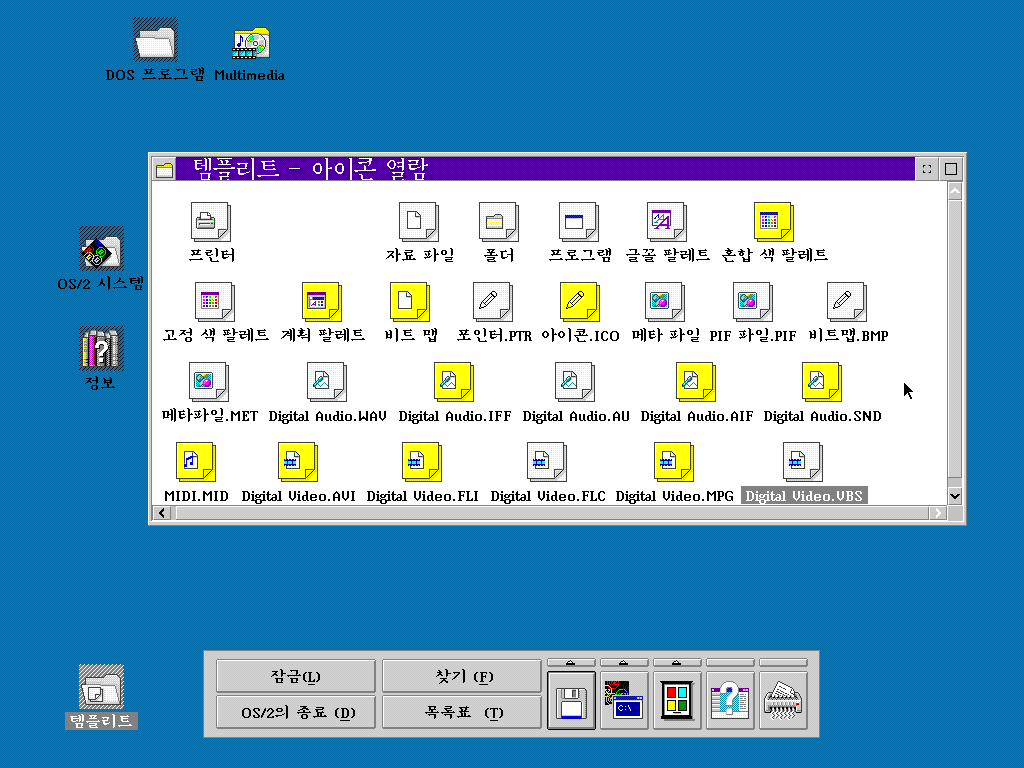Select the Digital Video.AVI template
This screenshot has height=768, width=1024.
[x=298, y=462]
